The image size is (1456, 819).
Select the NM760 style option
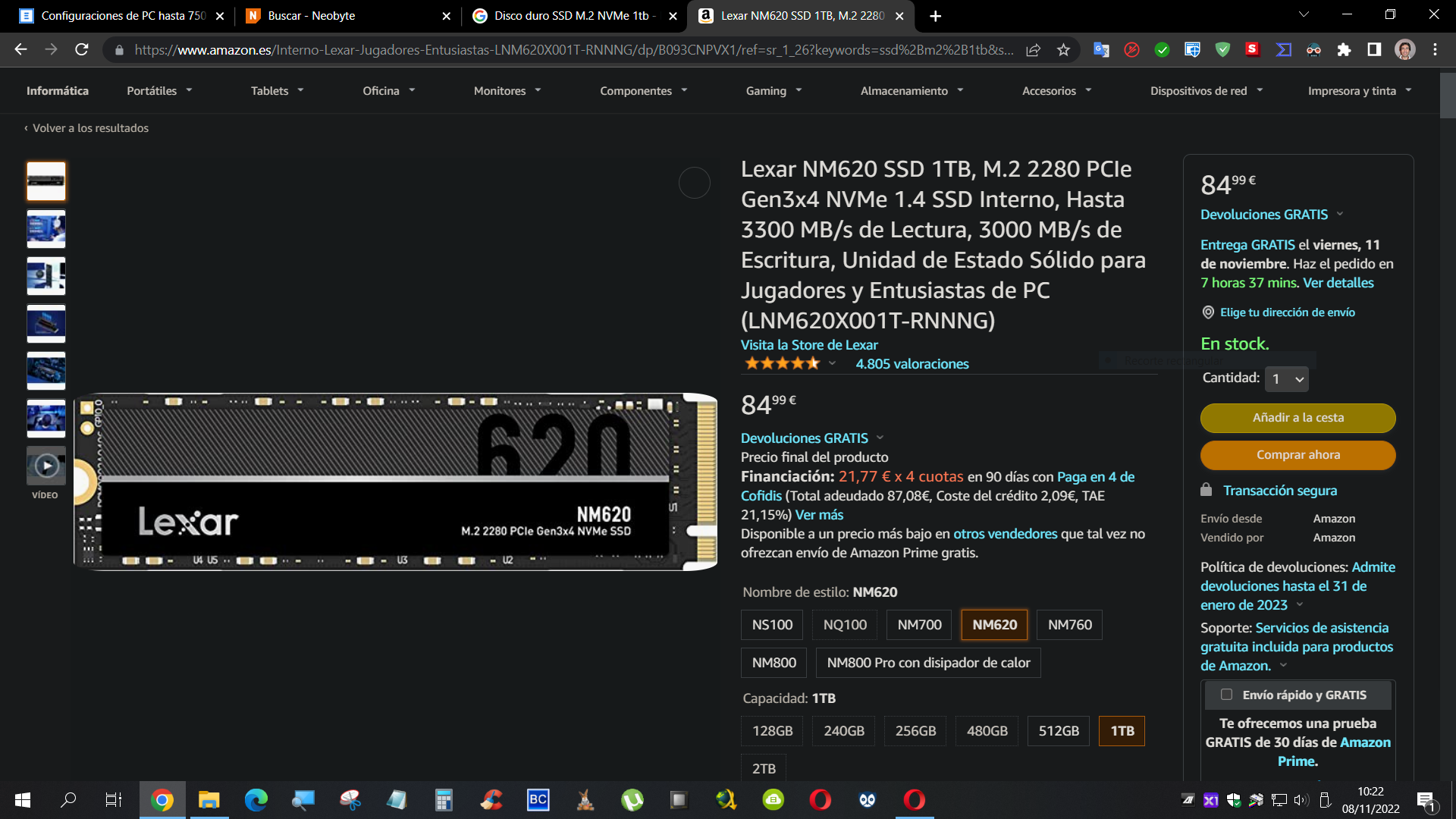1069,625
